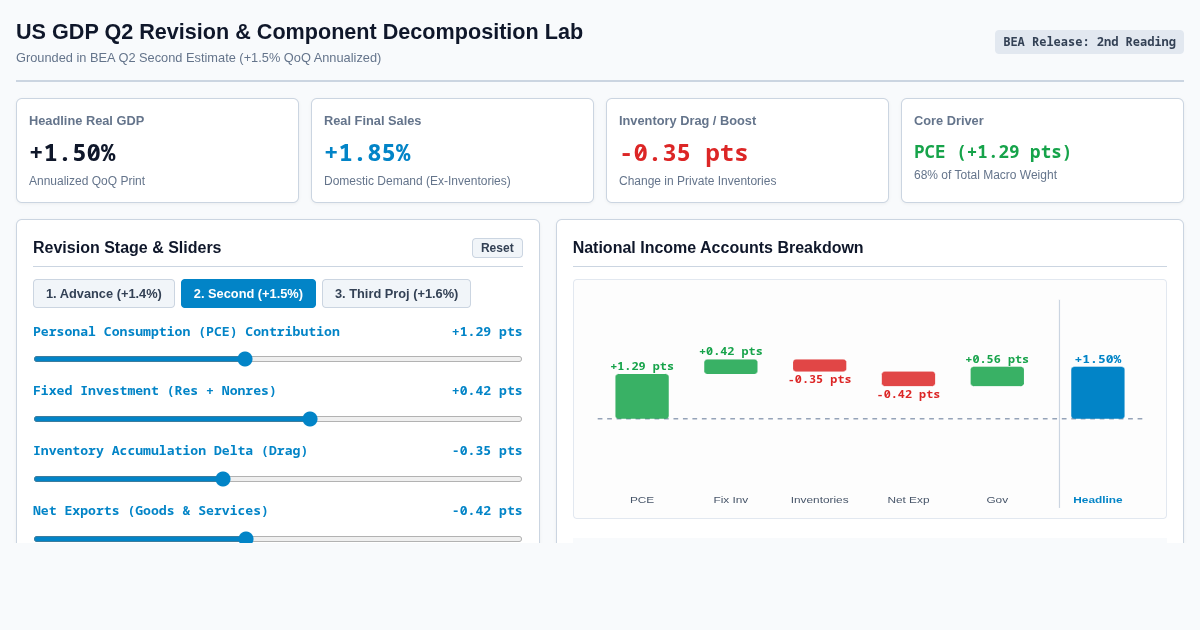The width and height of the screenshot is (1200, 630).
Task: Click the Personal Consumption (PCE) Contribution slider handle
Action: (x=245, y=359)
